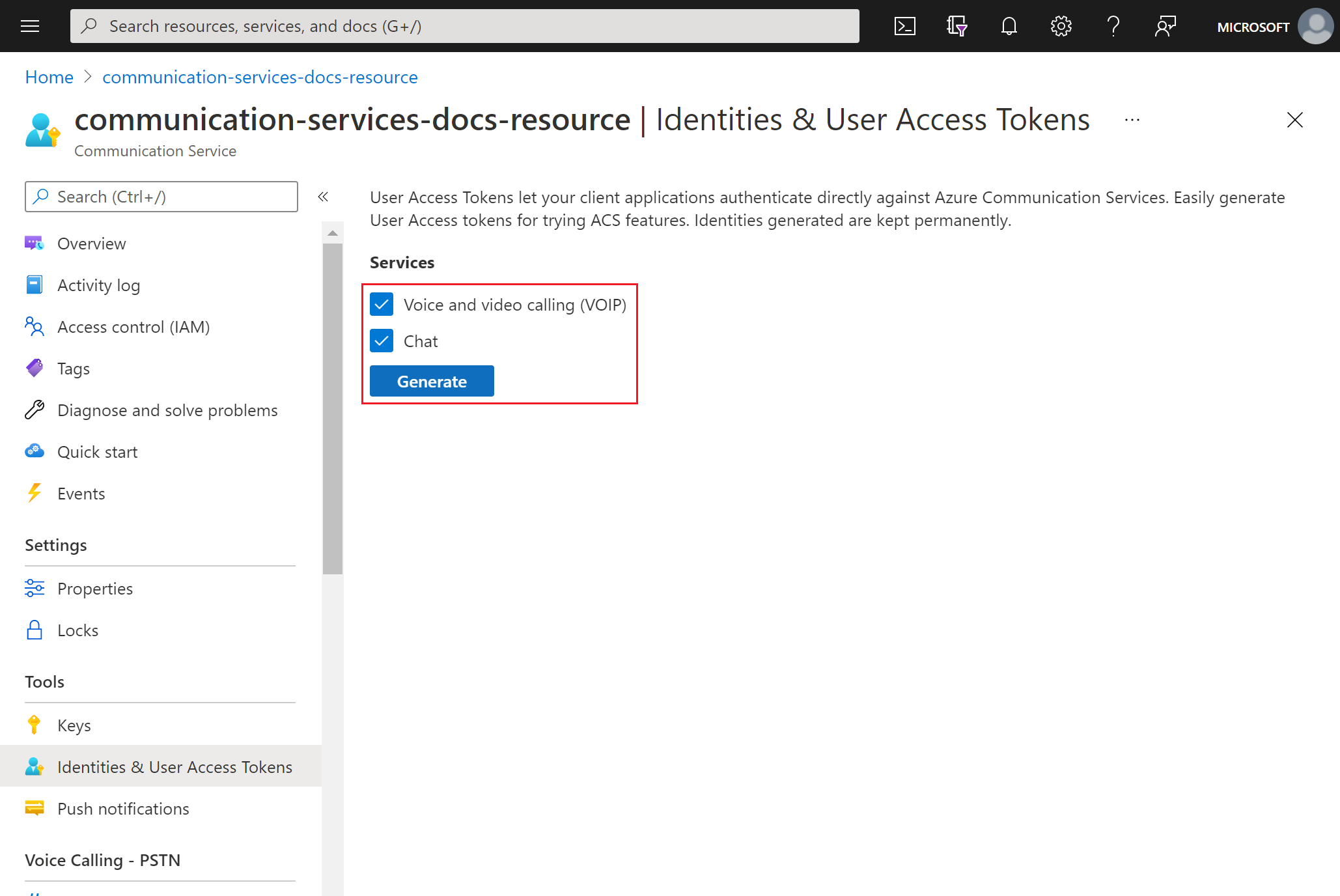Select Identities and User Access Tokens menu item
Screen dimensions: 1340x896
(175, 766)
